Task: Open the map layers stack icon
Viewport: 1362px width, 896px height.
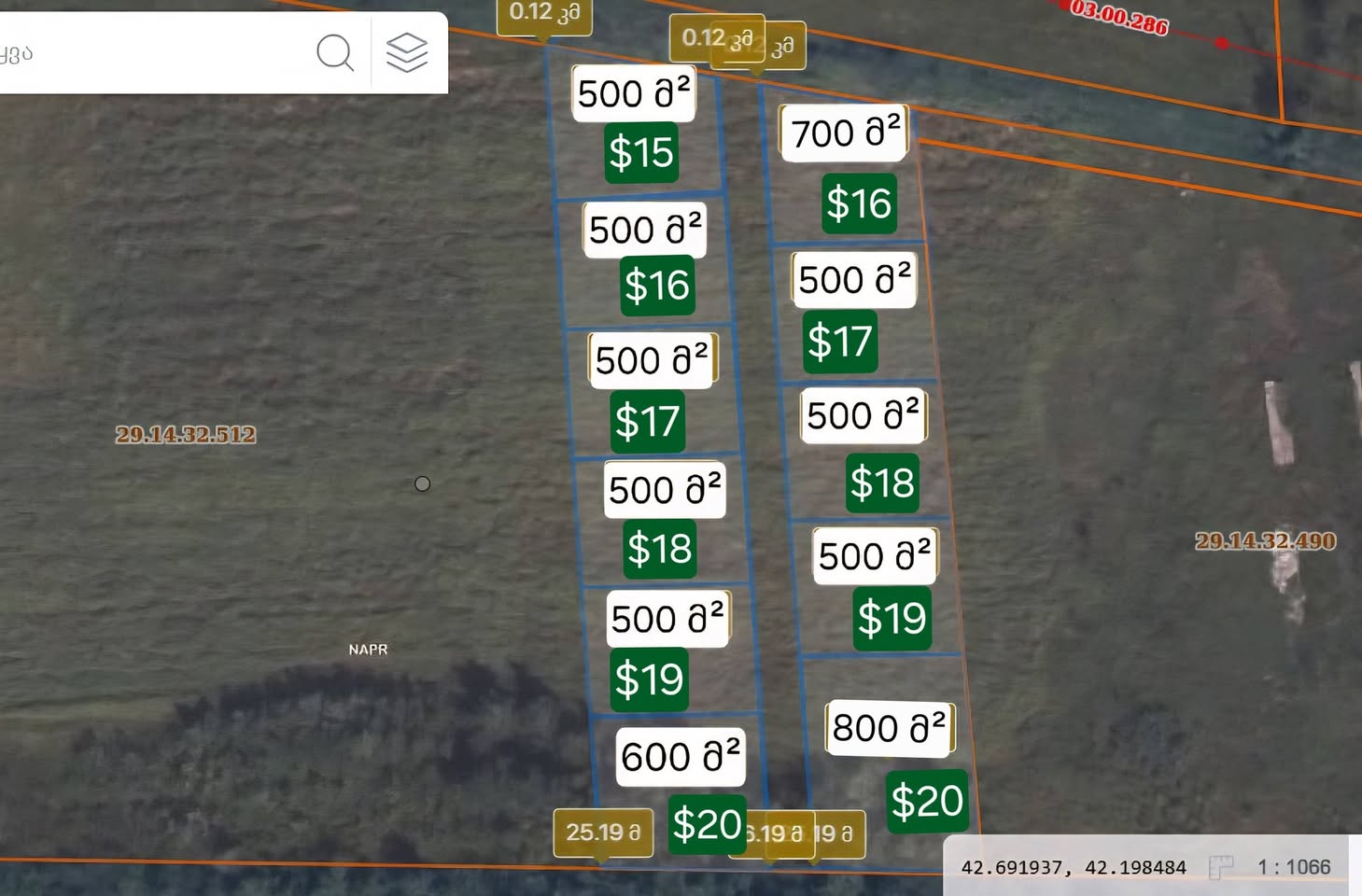Action: click(x=407, y=52)
